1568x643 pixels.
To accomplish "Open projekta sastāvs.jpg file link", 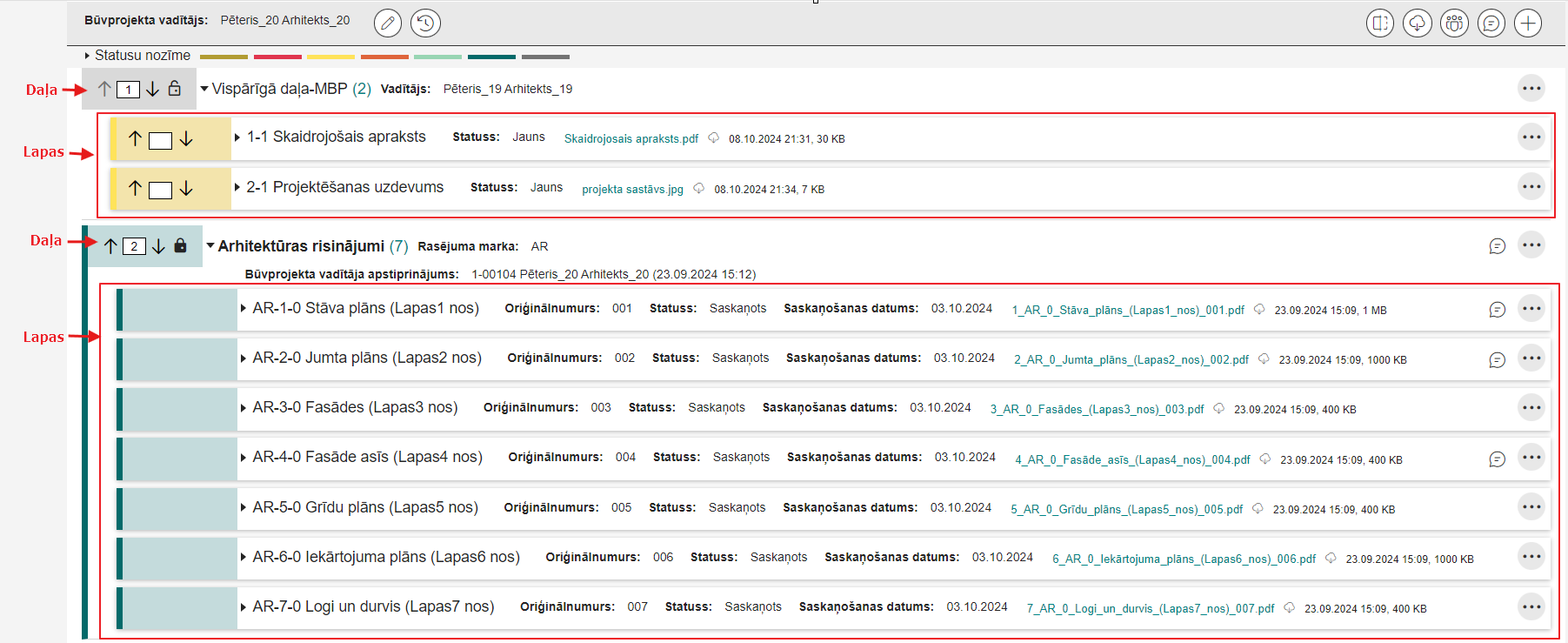I will pos(632,189).
